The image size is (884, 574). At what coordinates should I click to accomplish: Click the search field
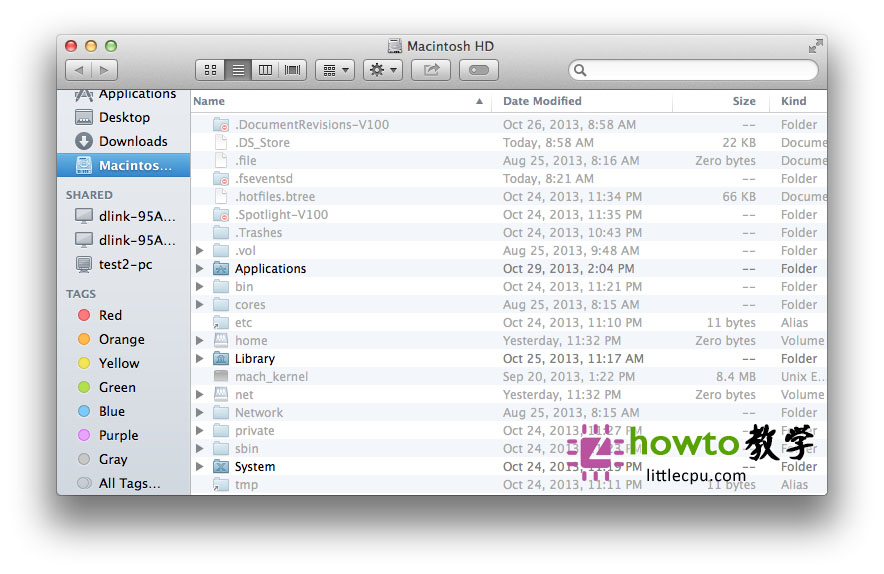693,70
